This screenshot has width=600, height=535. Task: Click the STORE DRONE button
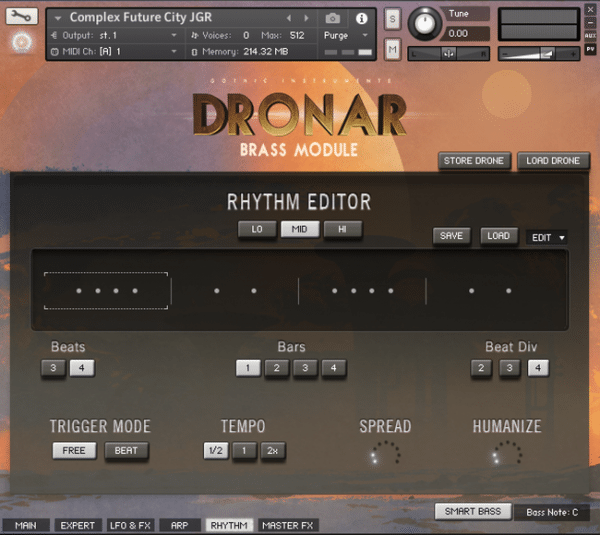(x=474, y=161)
